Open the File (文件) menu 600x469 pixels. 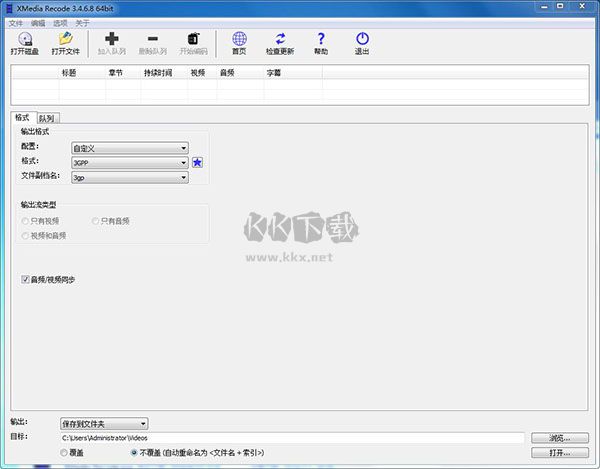(x=16, y=23)
